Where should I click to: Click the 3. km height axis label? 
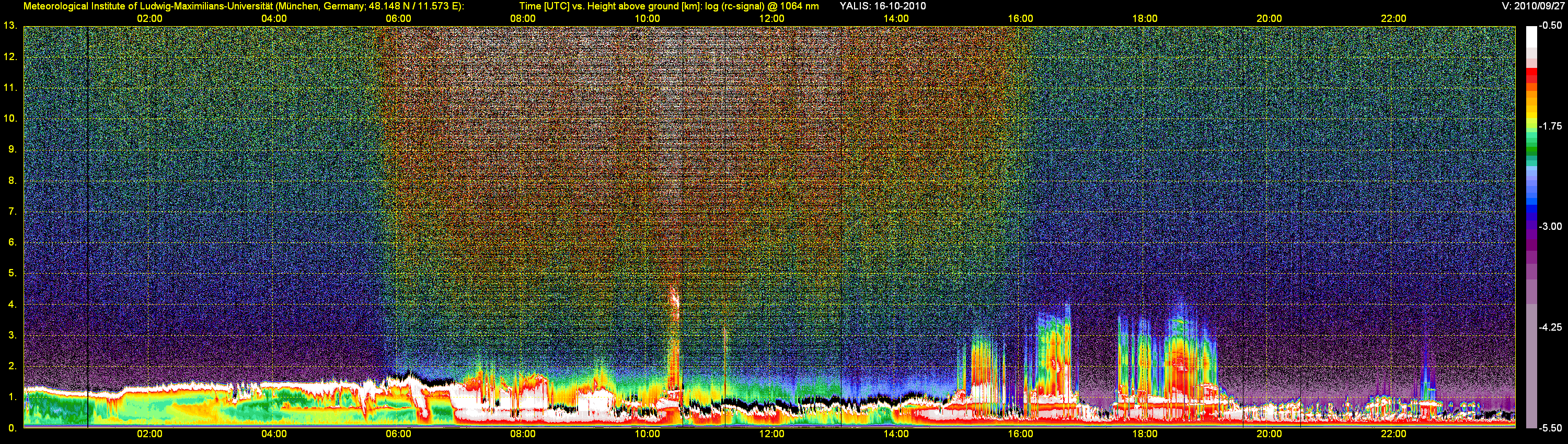coord(13,335)
